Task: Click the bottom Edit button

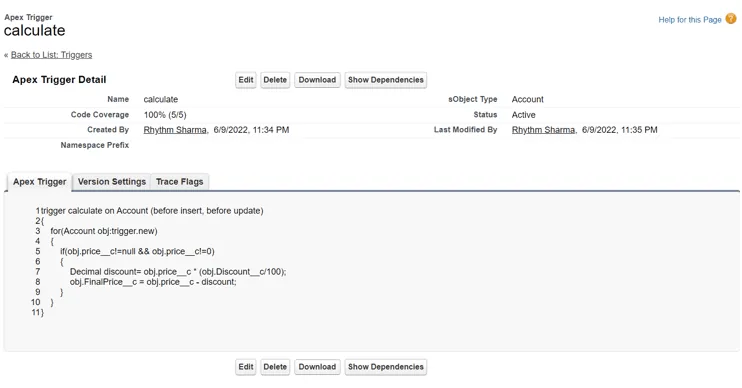Action: pyautogui.click(x=246, y=367)
